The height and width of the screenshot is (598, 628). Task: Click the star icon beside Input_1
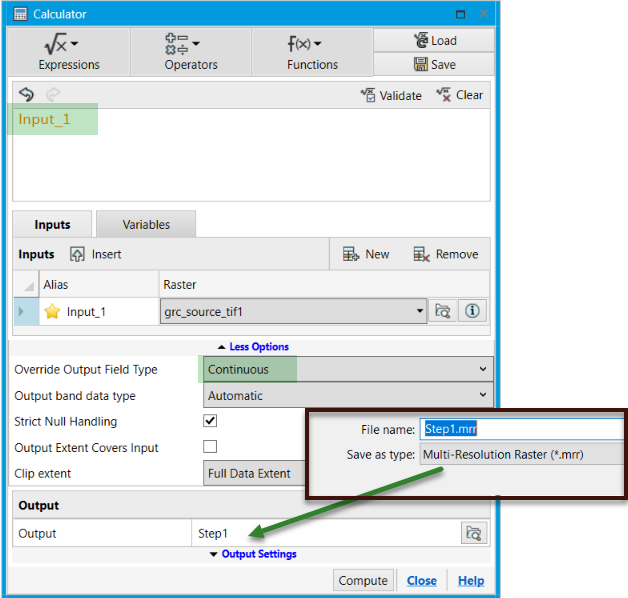click(x=52, y=312)
